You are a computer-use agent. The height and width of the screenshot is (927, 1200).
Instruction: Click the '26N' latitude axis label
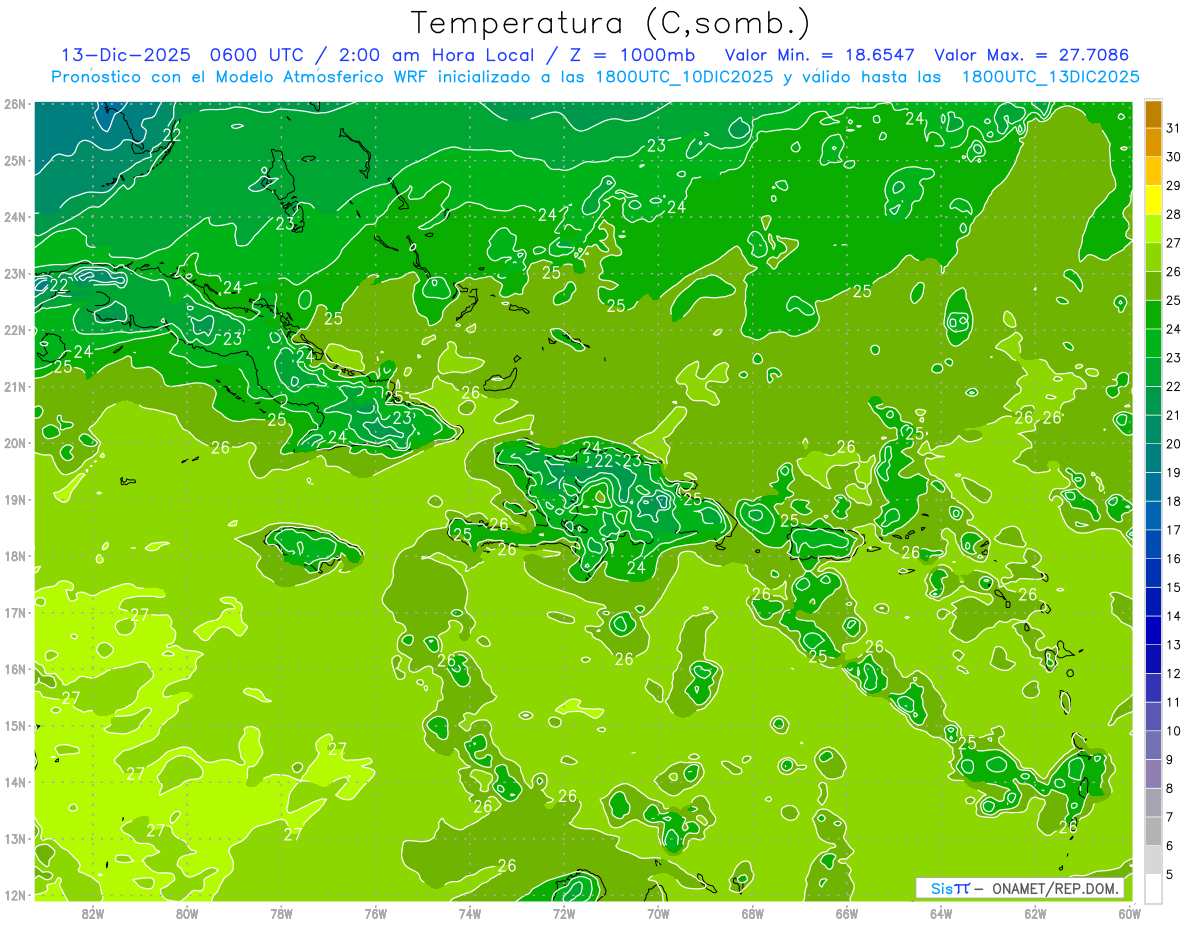(16, 104)
